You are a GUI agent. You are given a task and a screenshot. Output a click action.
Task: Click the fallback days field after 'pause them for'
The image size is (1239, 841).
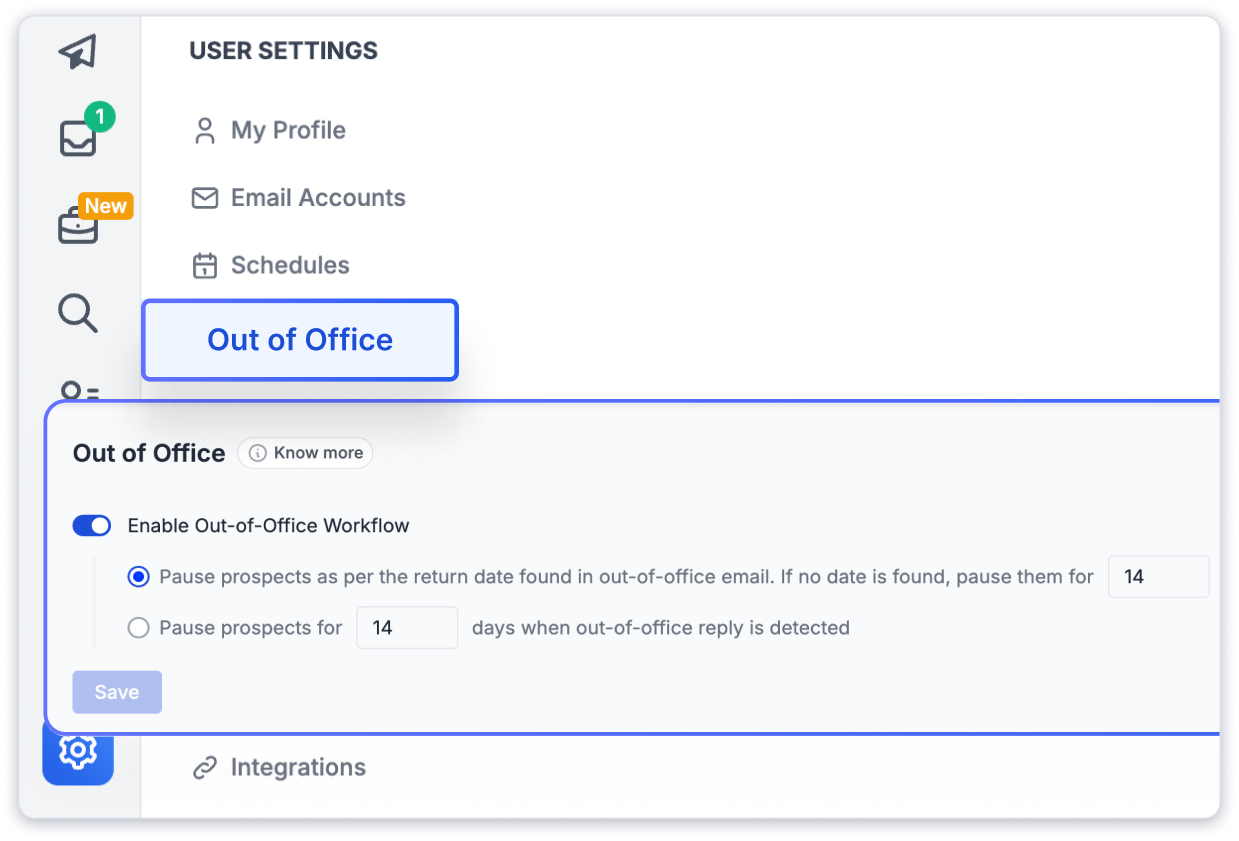[1158, 577]
